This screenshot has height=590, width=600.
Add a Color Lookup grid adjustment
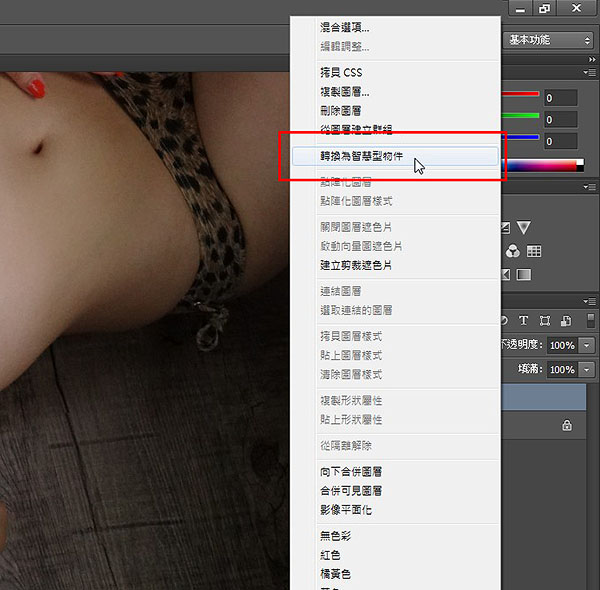tap(534, 251)
